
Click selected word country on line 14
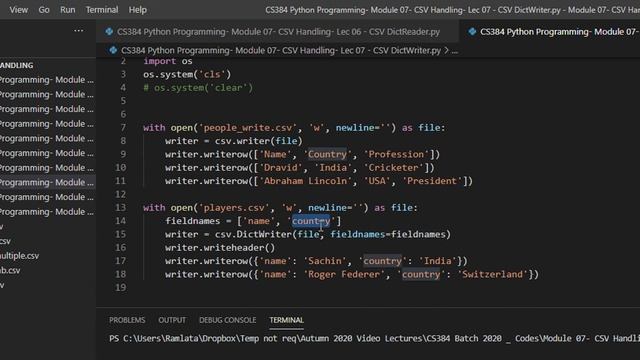click(x=311, y=221)
